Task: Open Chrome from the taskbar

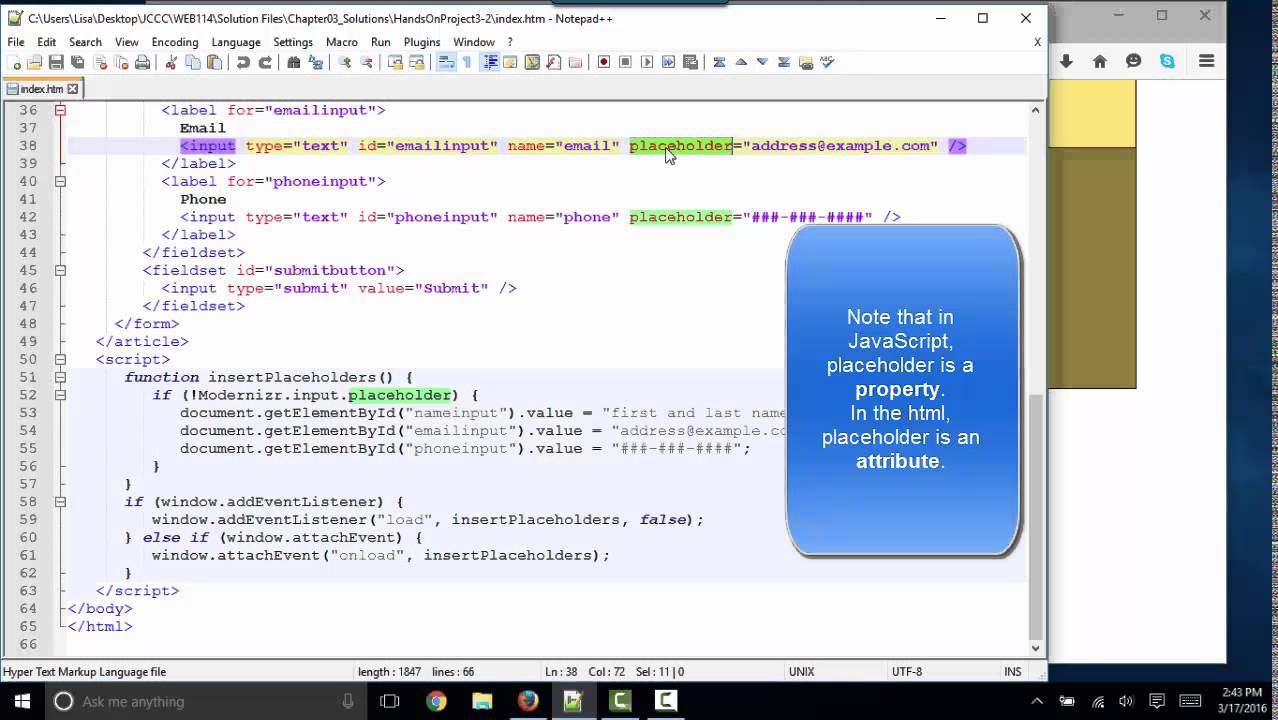Action: coord(436,701)
